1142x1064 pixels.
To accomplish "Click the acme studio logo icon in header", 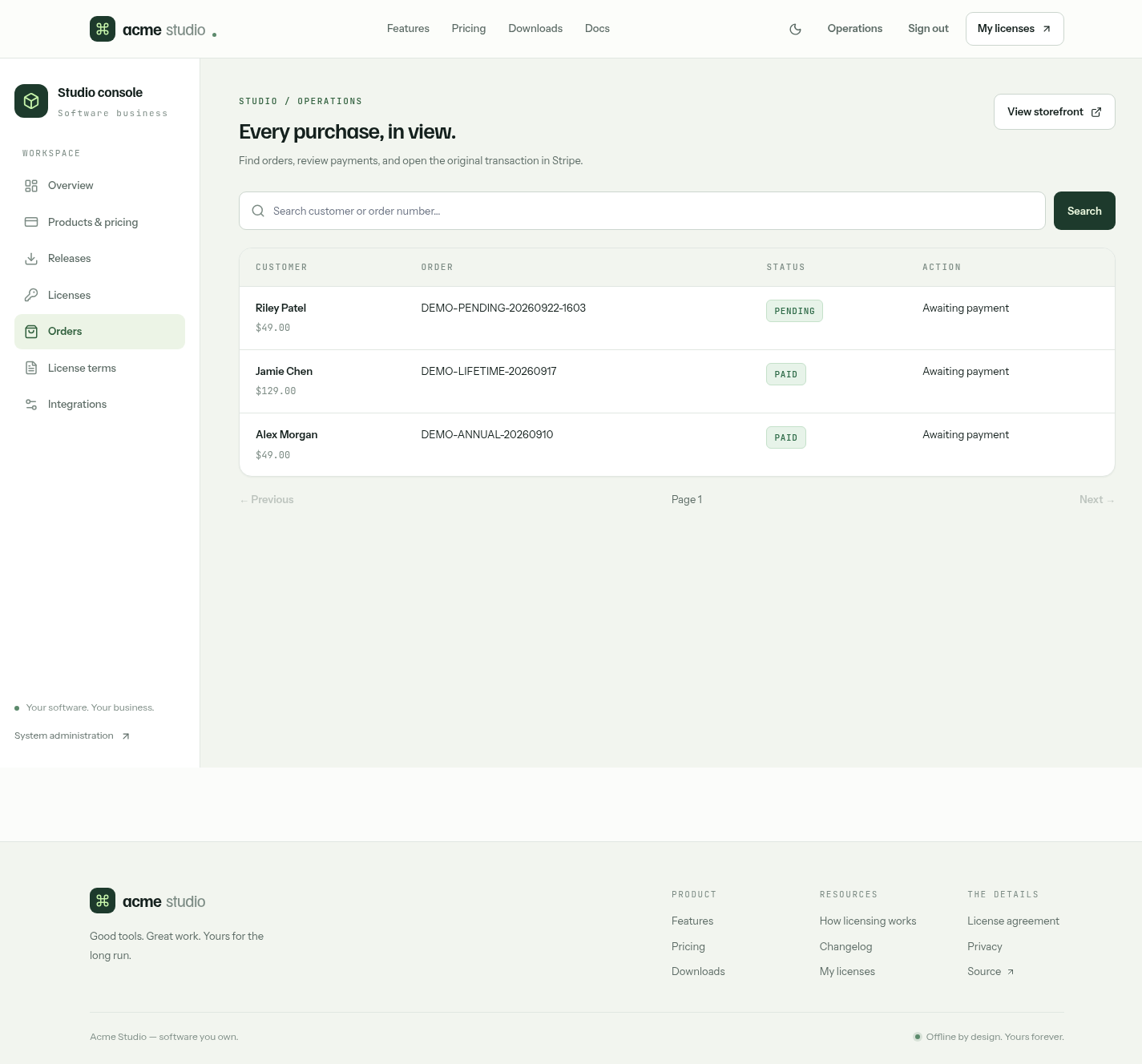I will 103,29.
